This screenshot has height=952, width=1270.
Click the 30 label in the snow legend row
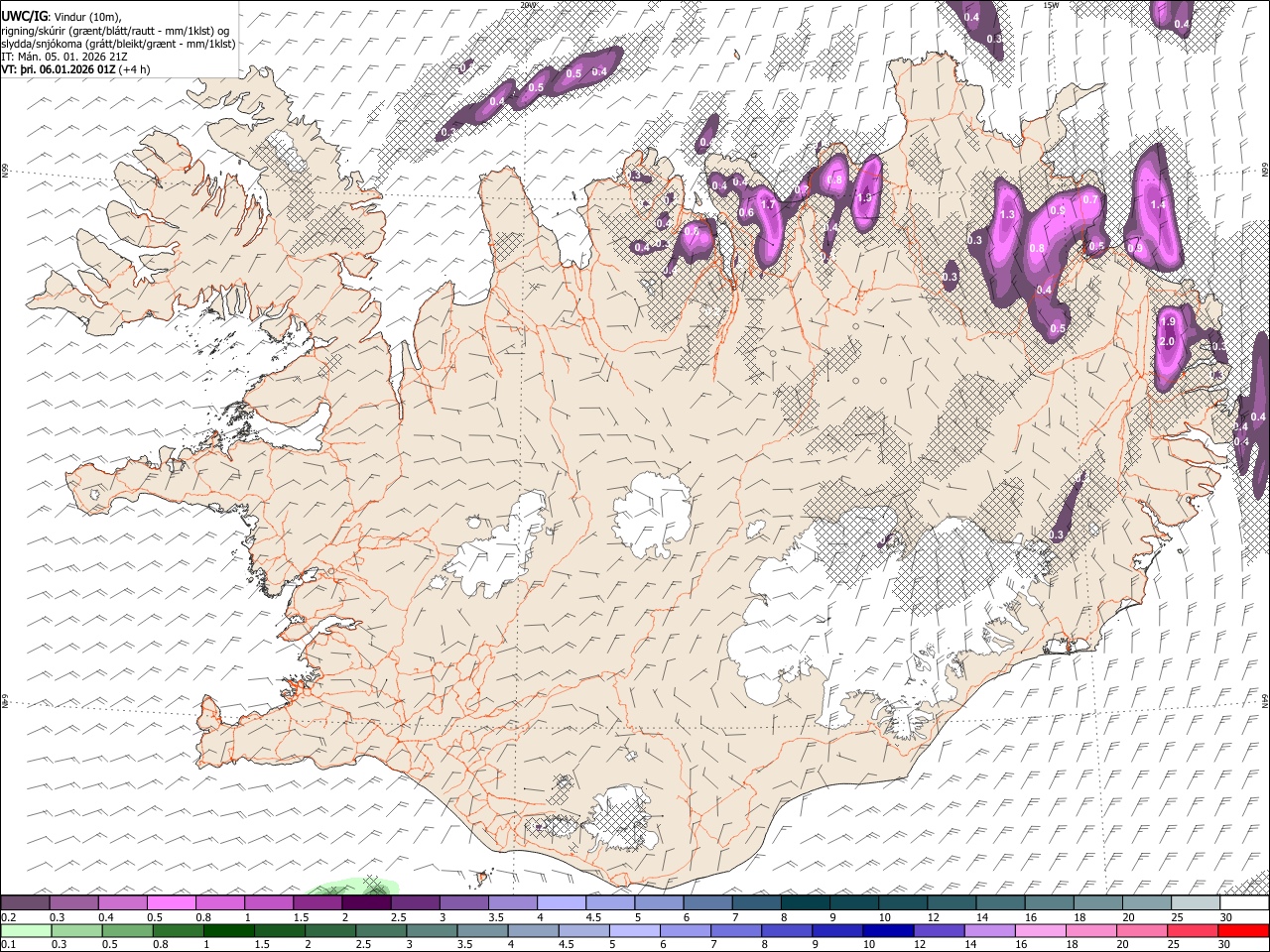click(x=1225, y=917)
